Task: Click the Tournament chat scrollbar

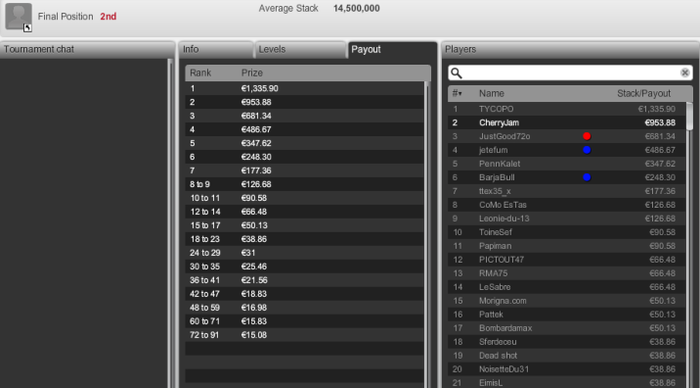Action: coord(170,223)
